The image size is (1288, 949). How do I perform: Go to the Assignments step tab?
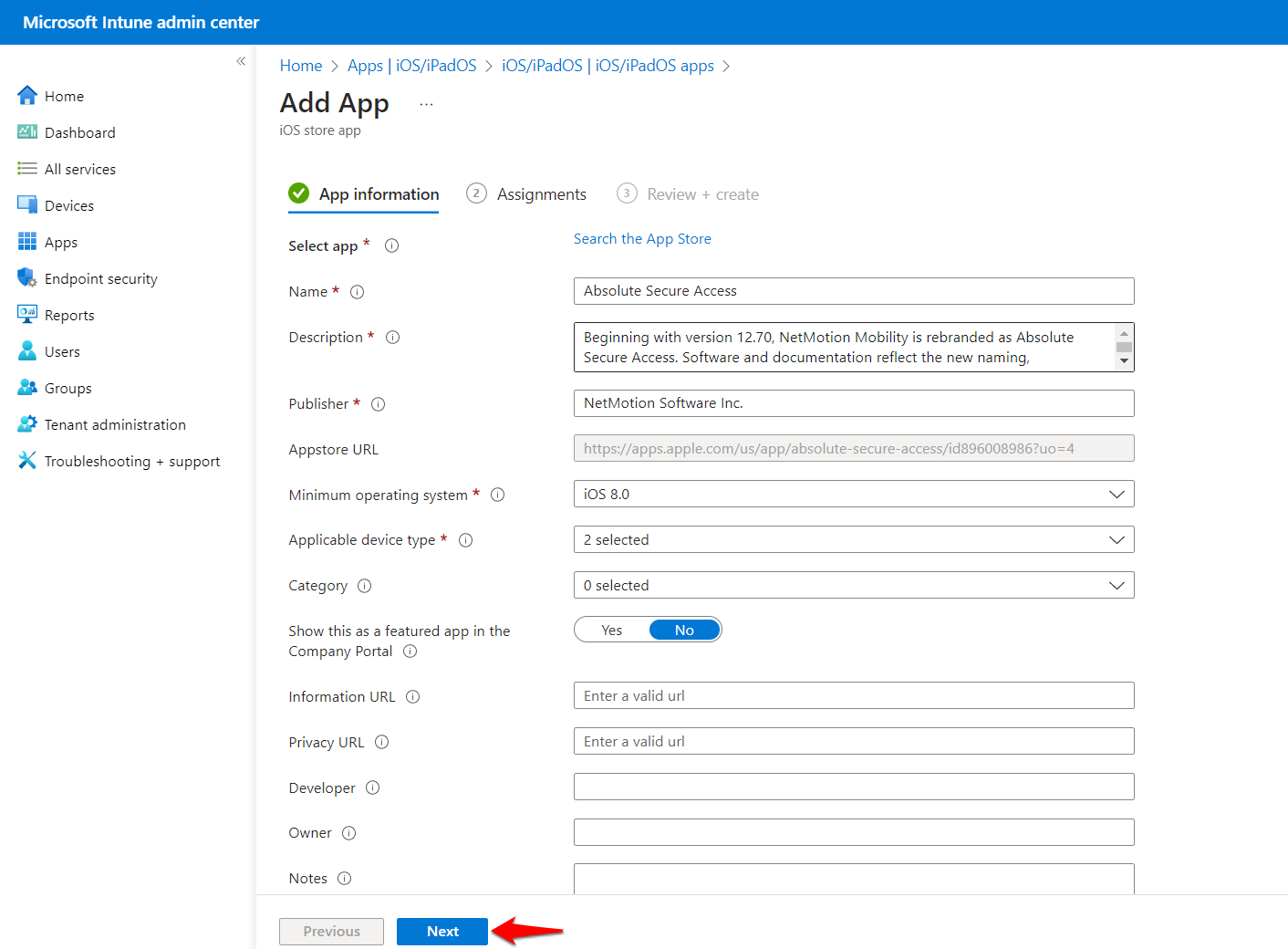coord(526,194)
